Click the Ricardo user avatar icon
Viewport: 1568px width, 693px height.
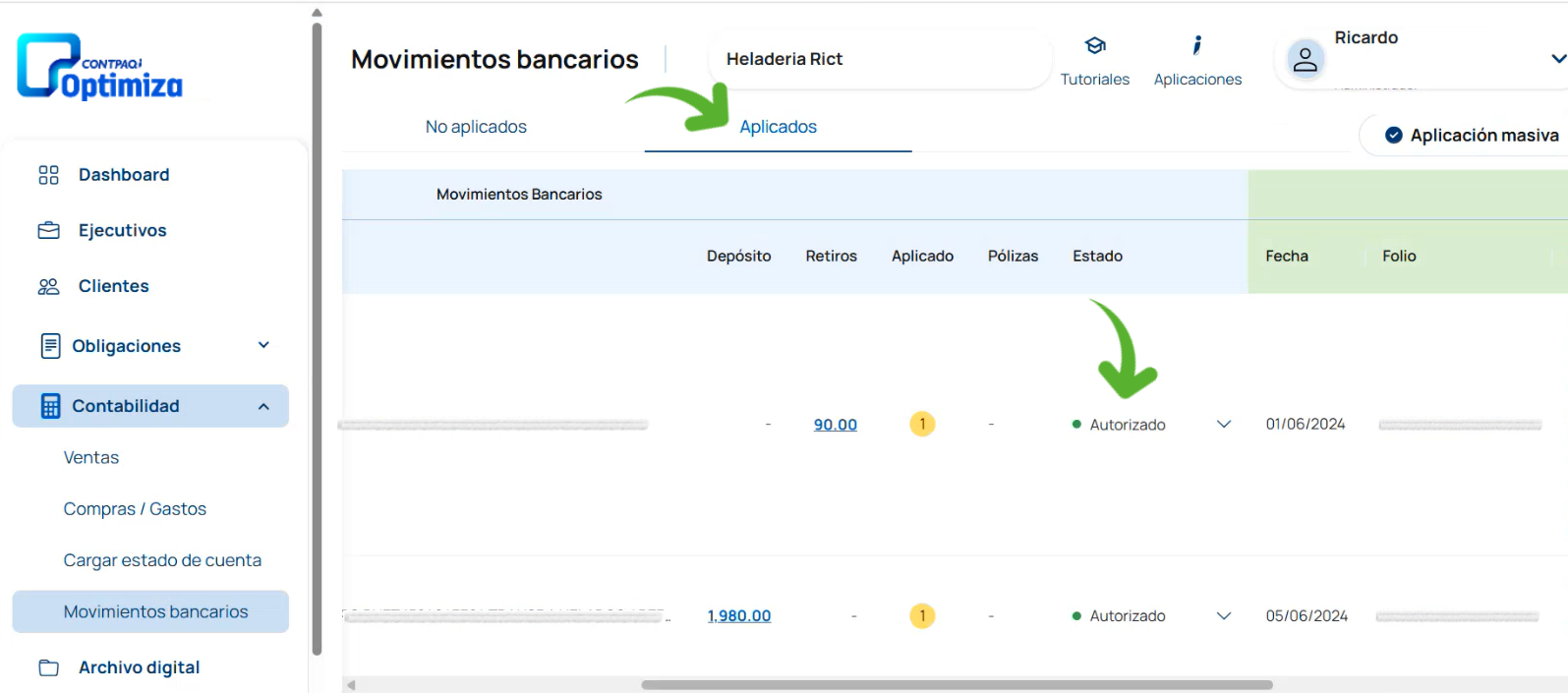pyautogui.click(x=1305, y=60)
